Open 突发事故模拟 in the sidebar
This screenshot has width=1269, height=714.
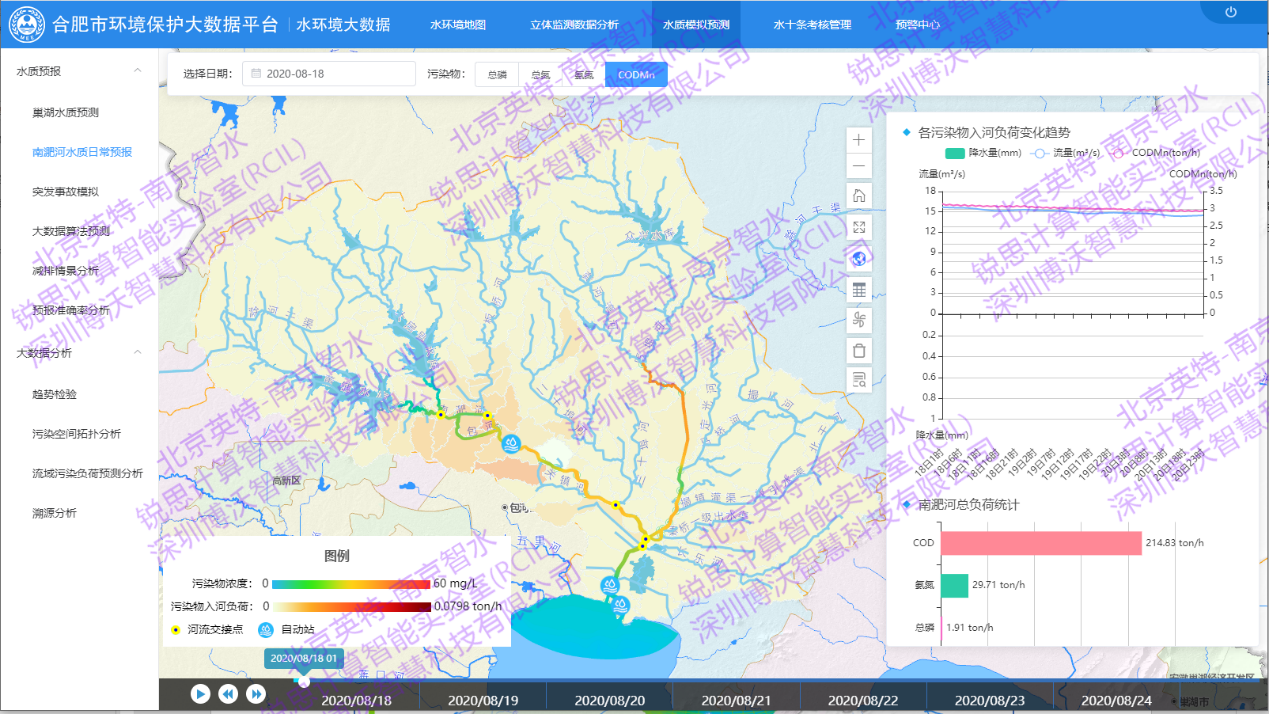tap(66, 191)
